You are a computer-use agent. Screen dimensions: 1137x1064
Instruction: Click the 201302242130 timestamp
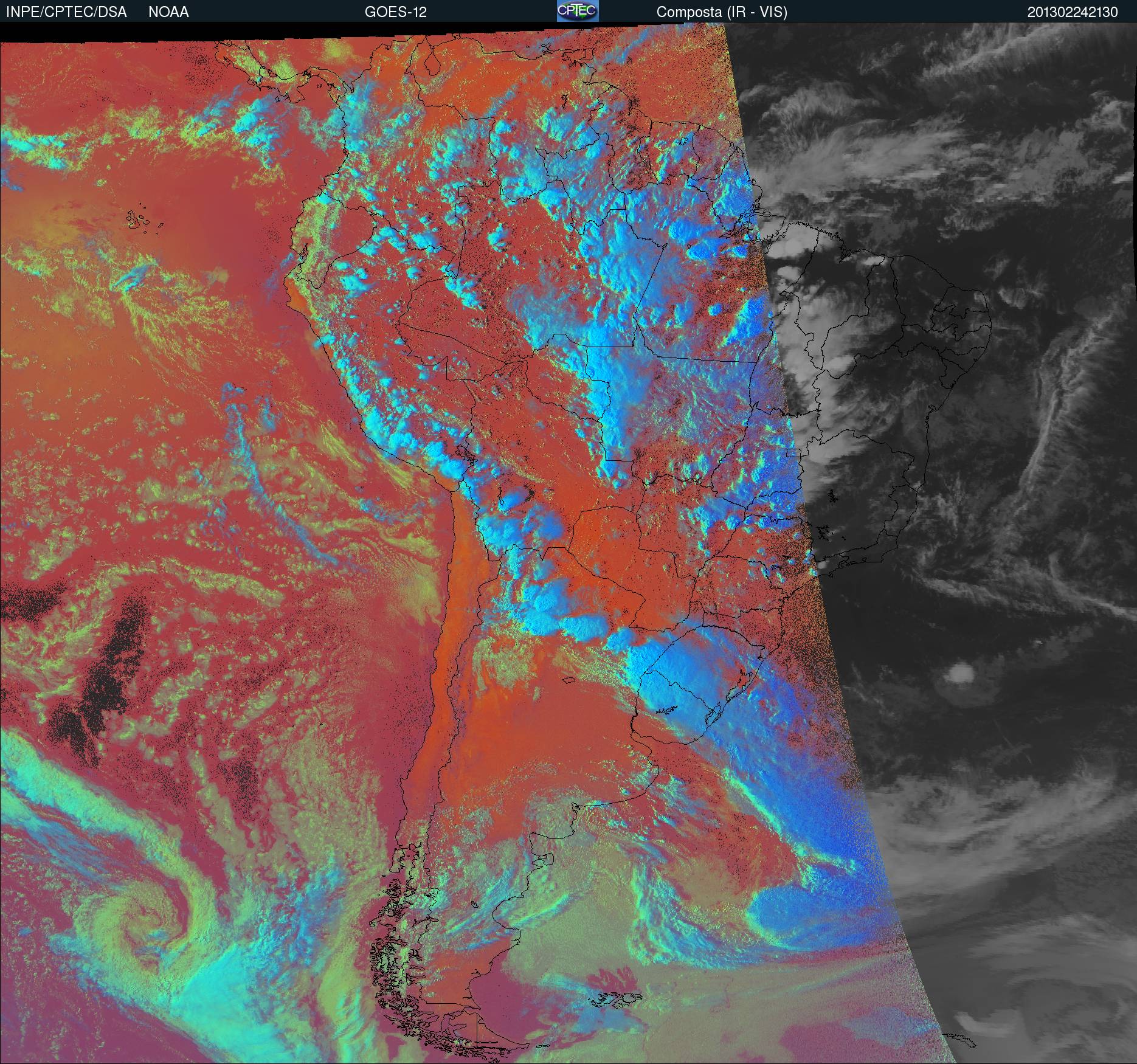coord(1073,12)
